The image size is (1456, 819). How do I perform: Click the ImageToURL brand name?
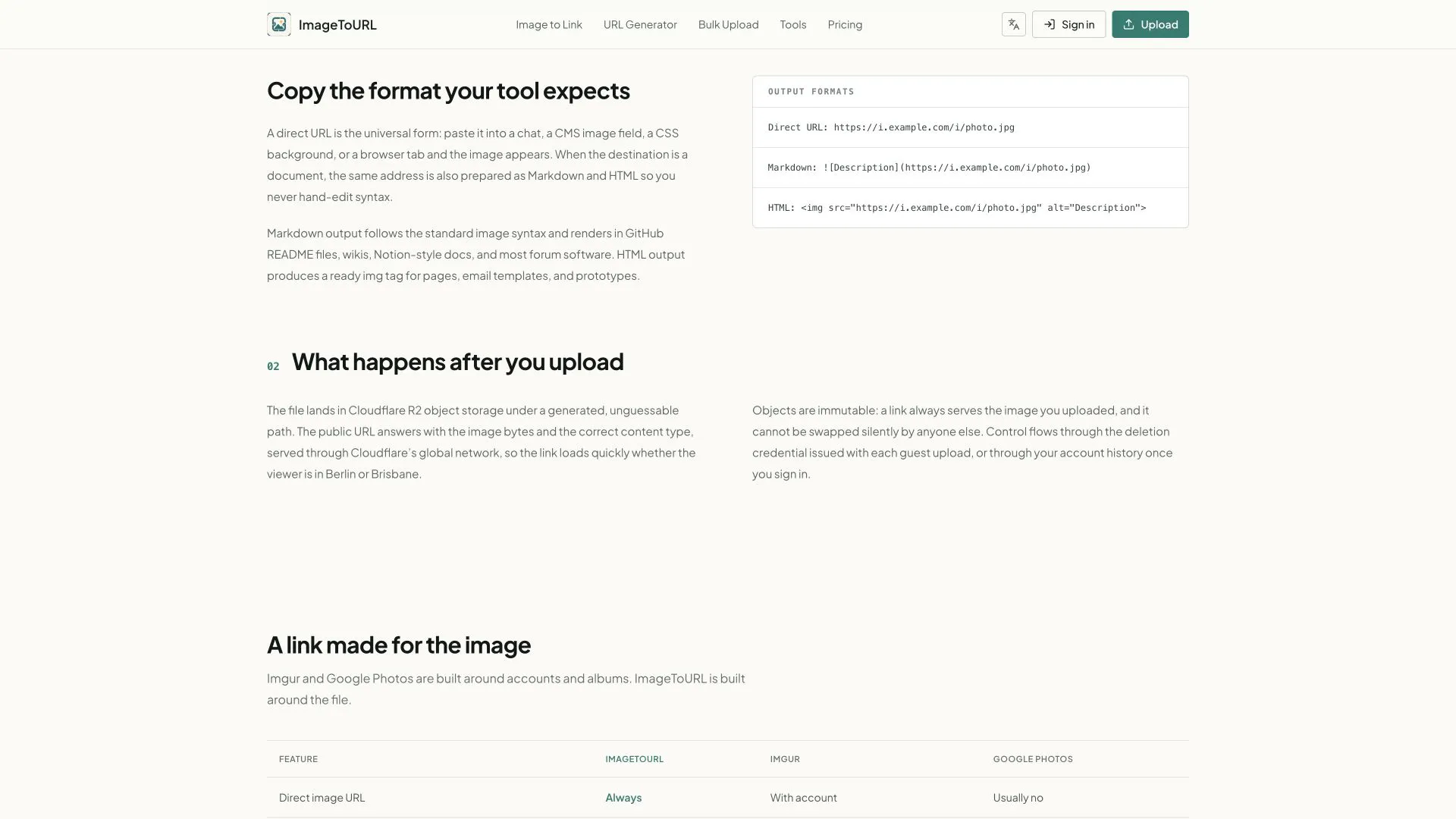point(337,24)
